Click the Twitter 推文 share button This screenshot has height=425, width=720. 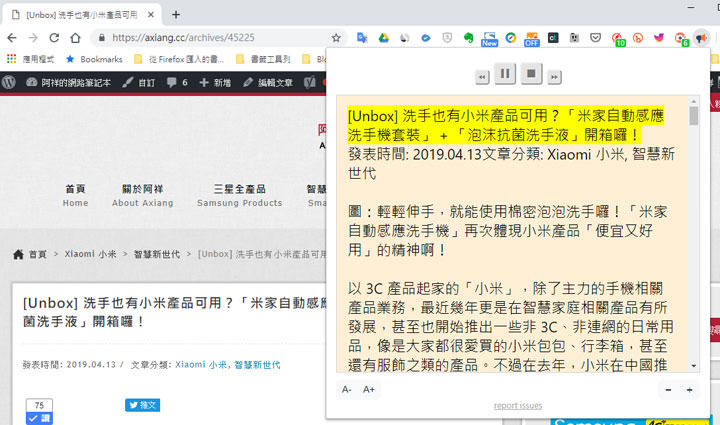[142, 405]
